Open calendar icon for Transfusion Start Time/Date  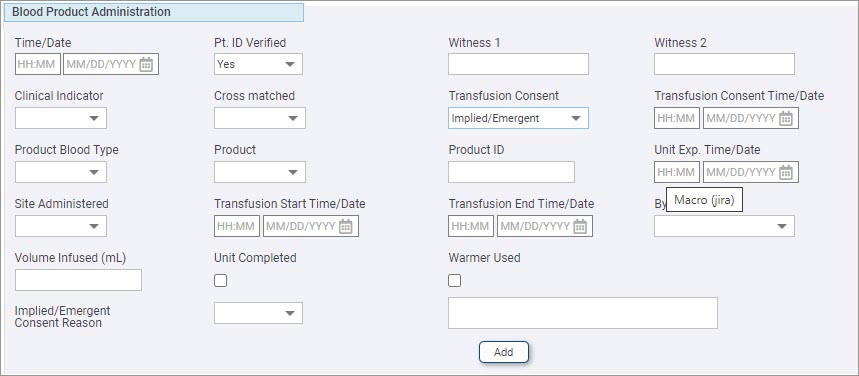[x=345, y=226]
